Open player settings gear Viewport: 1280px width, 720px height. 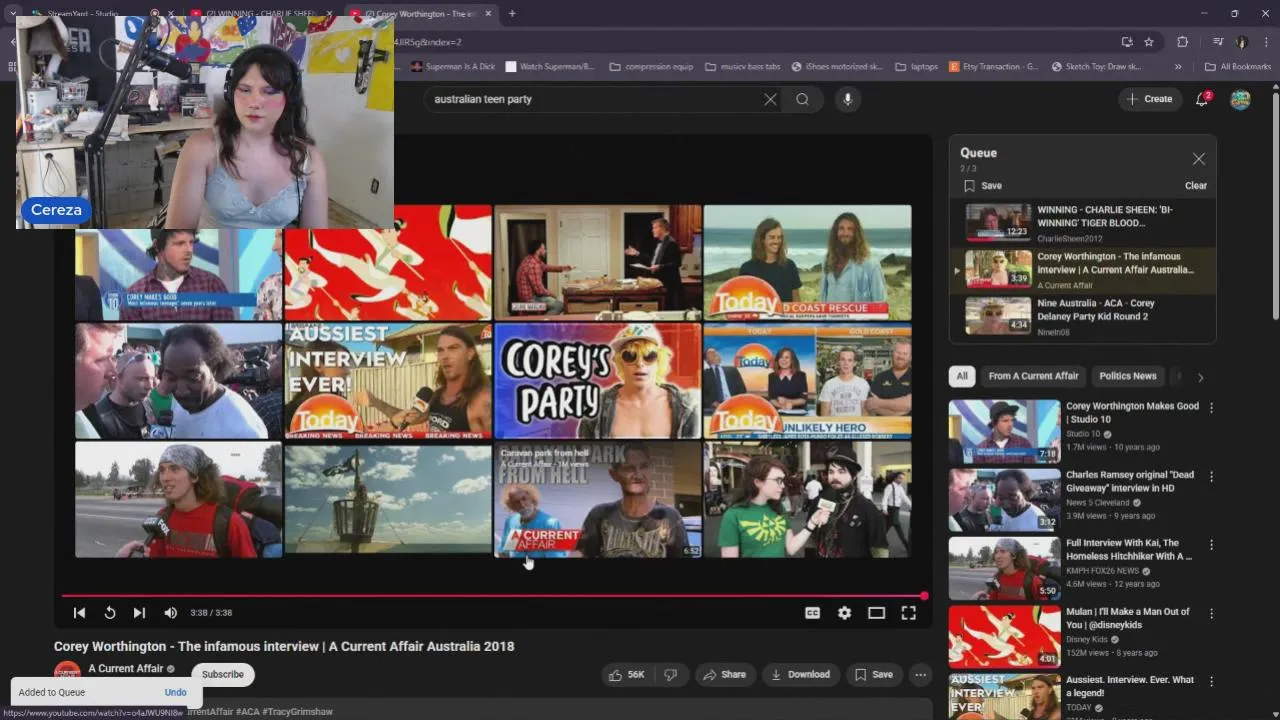844,613
